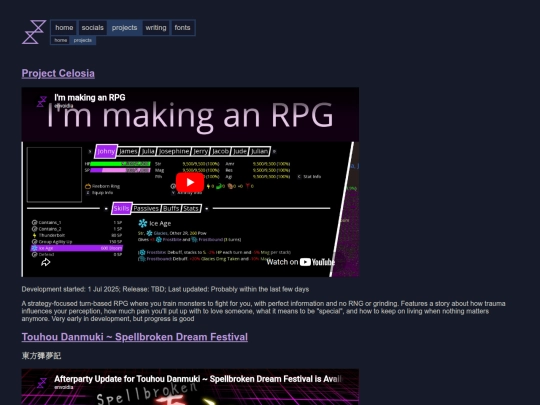Open the Afterparty Update video title

pyautogui.click(x=198, y=379)
